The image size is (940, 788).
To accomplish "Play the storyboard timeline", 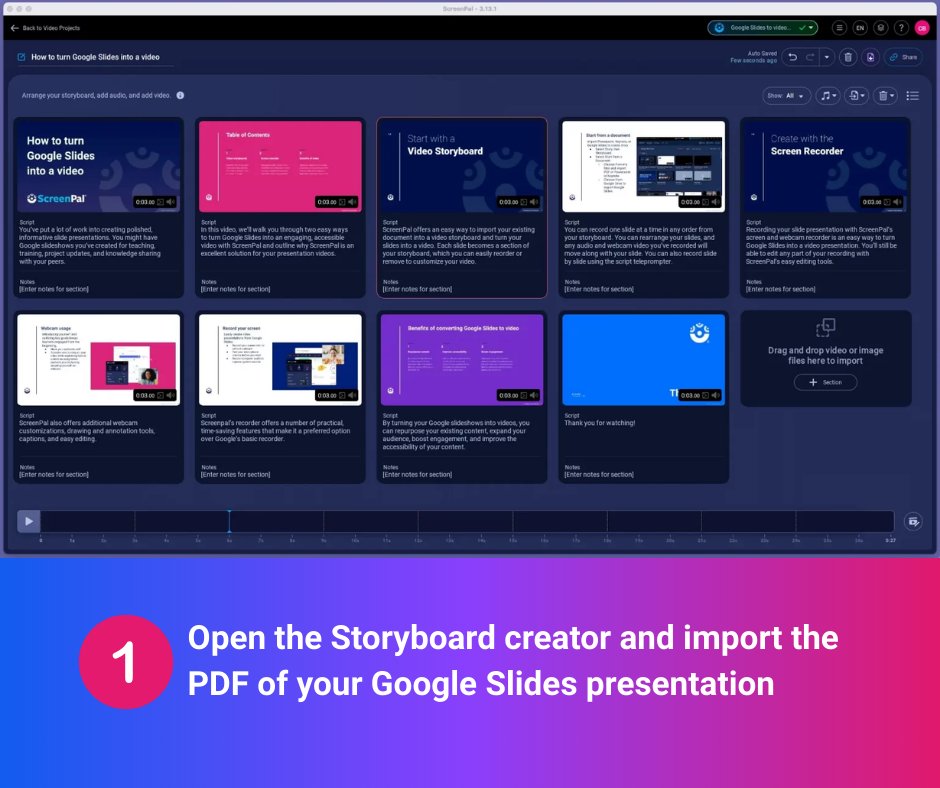I will [x=29, y=521].
